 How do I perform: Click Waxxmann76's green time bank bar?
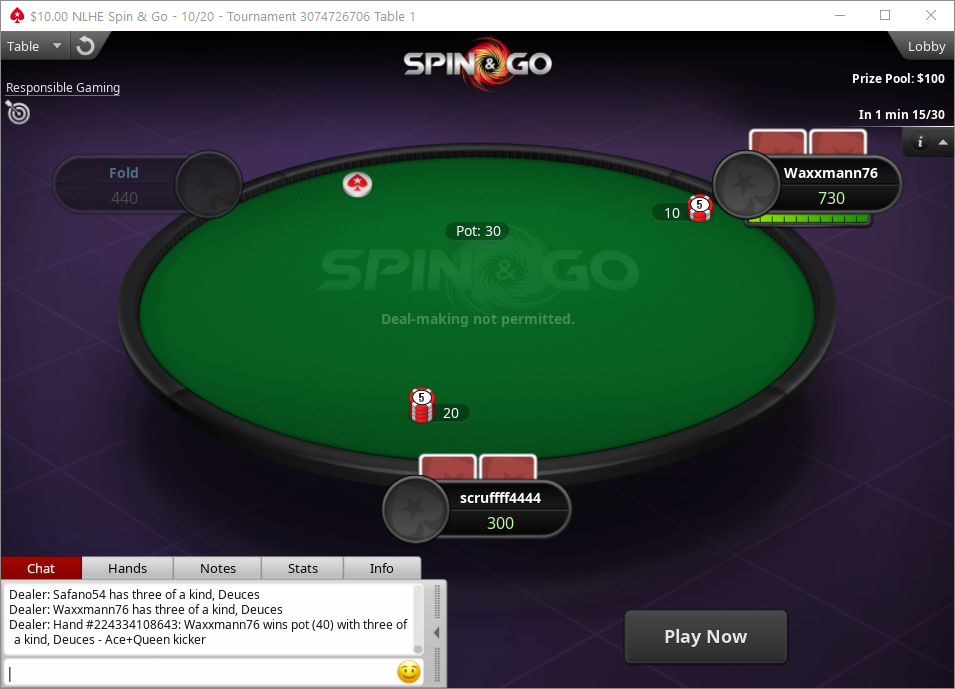pyautogui.click(x=809, y=219)
